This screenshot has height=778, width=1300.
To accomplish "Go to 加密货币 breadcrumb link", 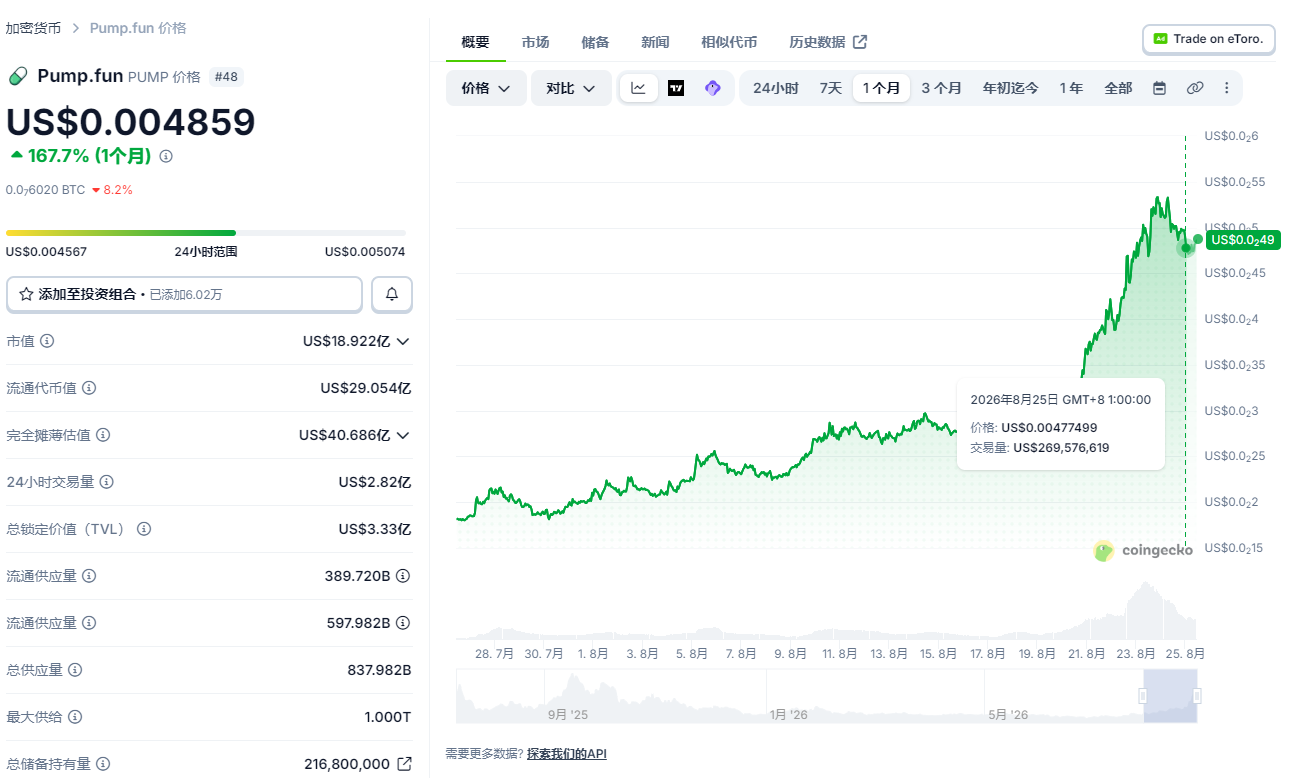I will [x=33, y=28].
